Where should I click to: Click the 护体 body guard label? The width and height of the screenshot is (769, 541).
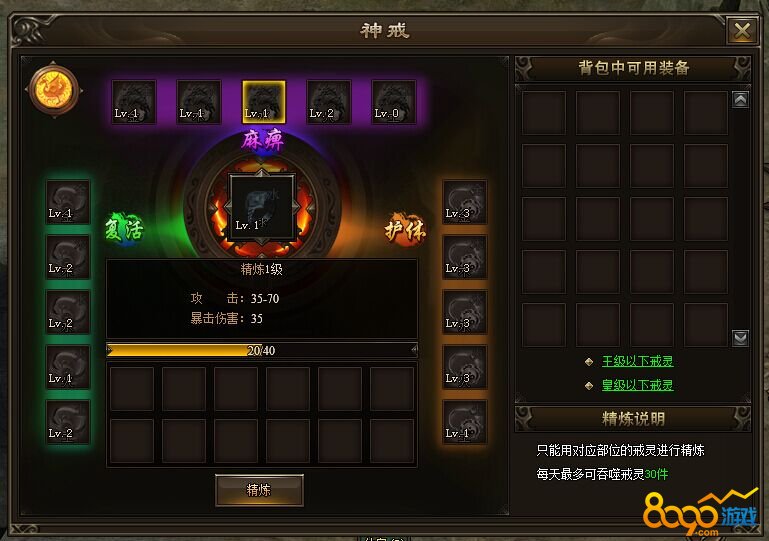coord(405,229)
